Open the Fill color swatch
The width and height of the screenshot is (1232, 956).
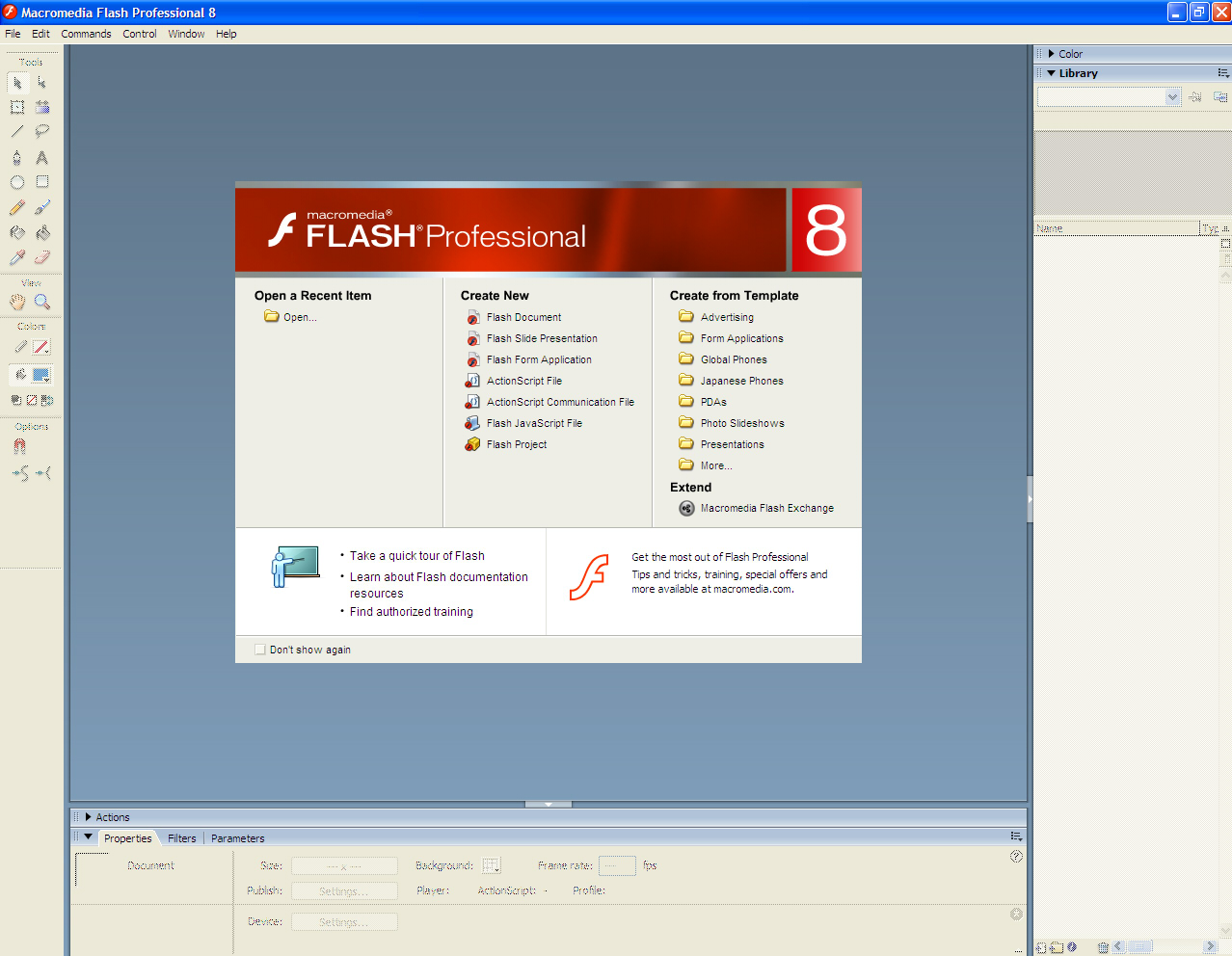pyautogui.click(x=41, y=375)
